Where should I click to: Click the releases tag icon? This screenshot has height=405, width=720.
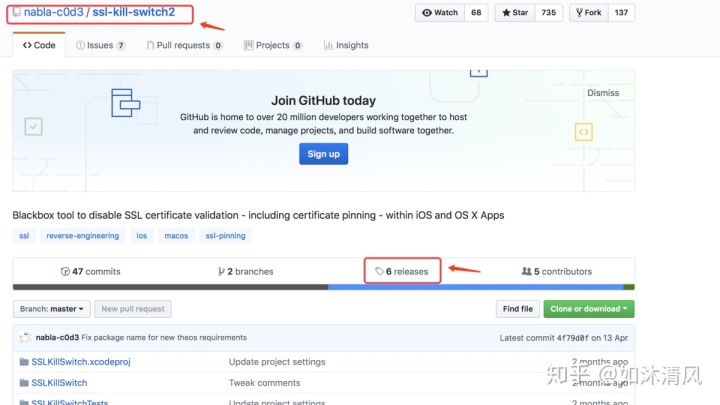coord(379,271)
